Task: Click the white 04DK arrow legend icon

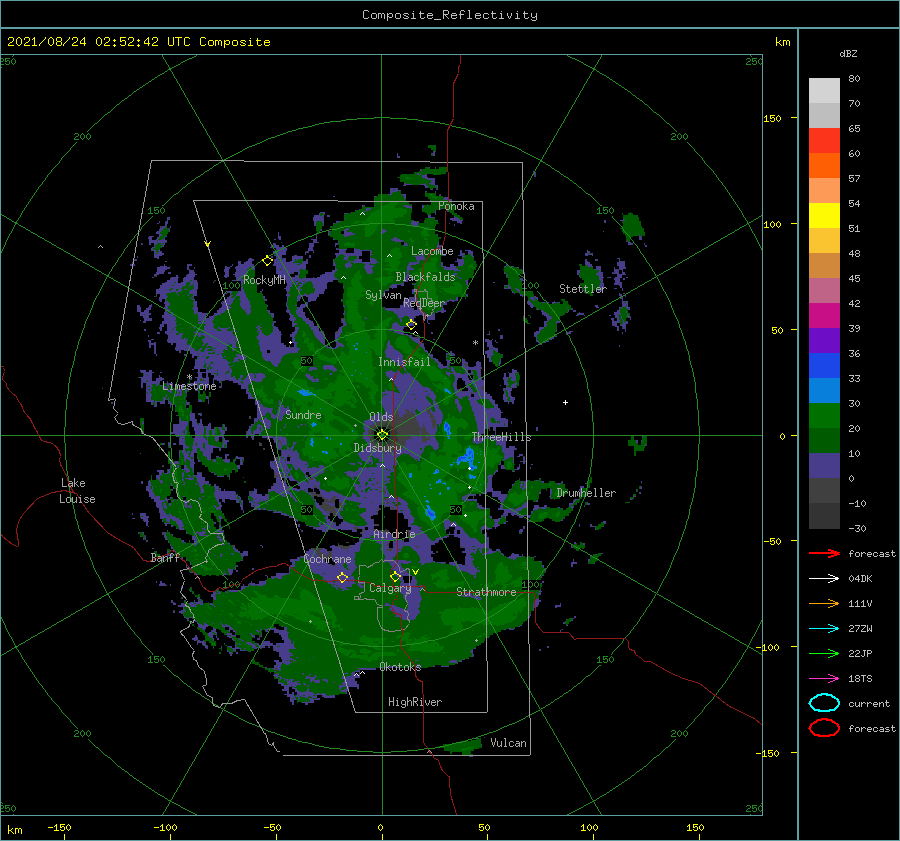Action: 824,579
